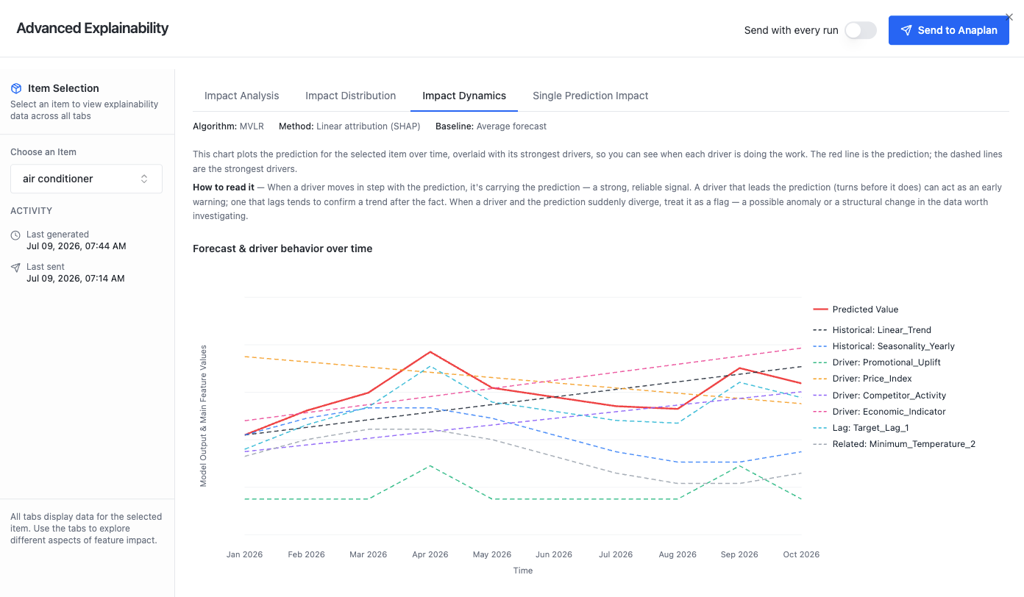Toggle the Predicted Value legend entry
This screenshot has width=1024, height=597.
click(856, 310)
